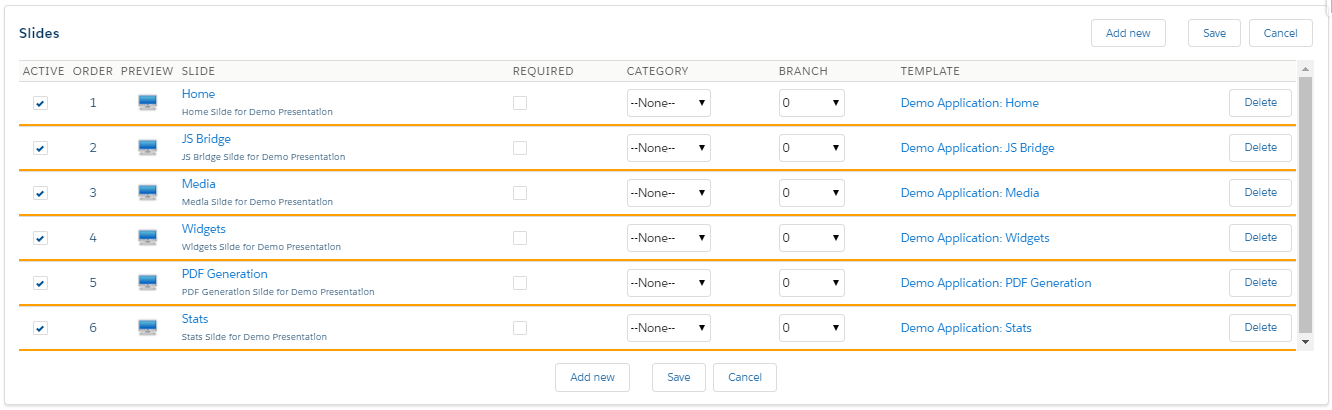Click the Slide column header

pos(198,71)
